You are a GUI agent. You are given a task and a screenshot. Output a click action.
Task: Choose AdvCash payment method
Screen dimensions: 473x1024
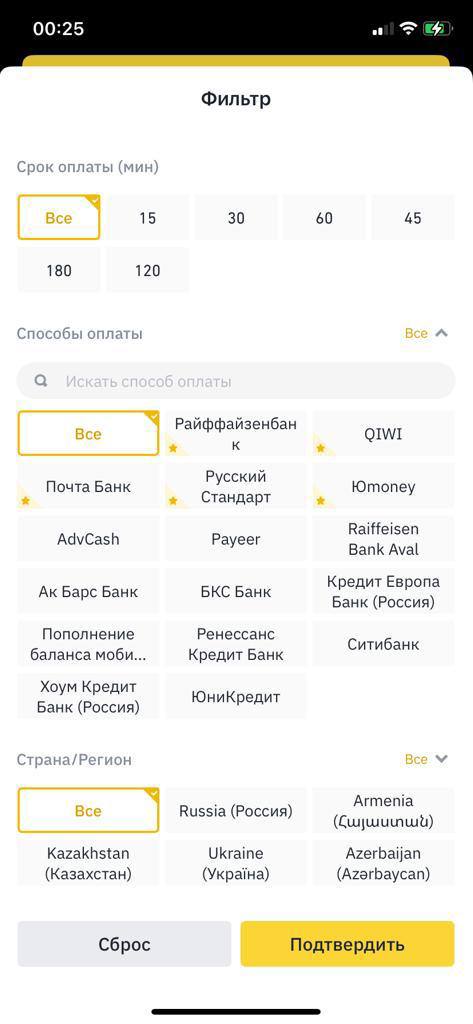coord(88,539)
